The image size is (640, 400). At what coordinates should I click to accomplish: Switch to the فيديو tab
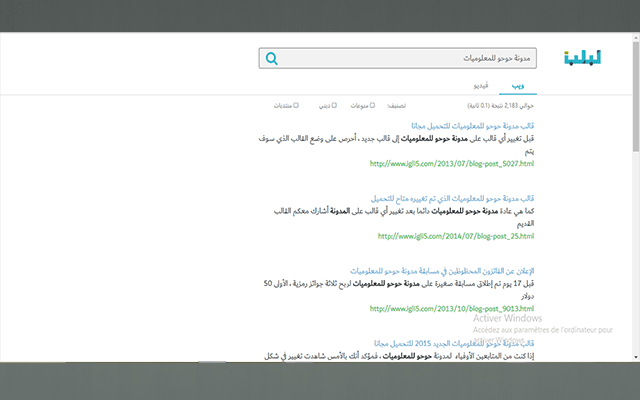click(481, 87)
